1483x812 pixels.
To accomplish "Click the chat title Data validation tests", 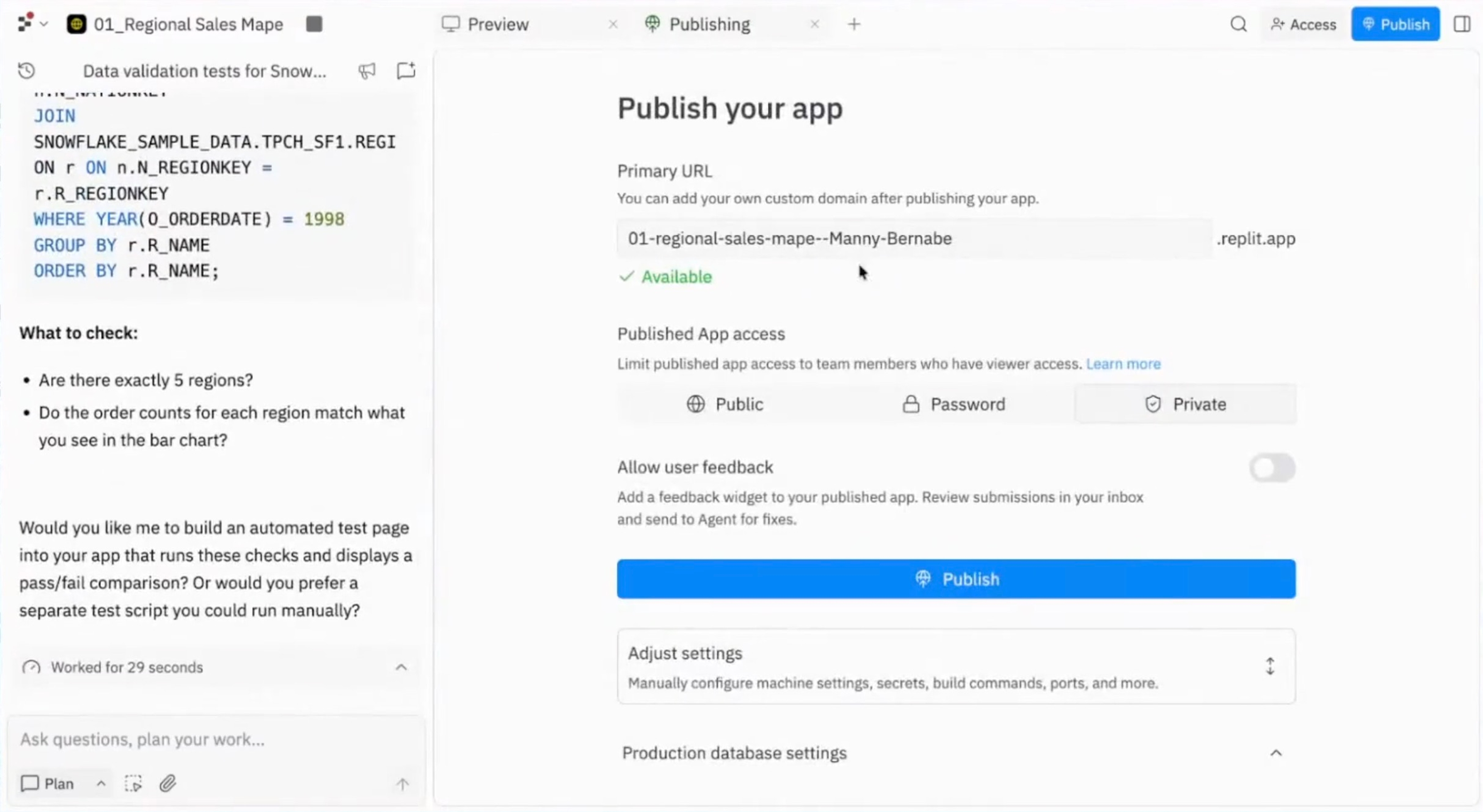I will tap(204, 71).
